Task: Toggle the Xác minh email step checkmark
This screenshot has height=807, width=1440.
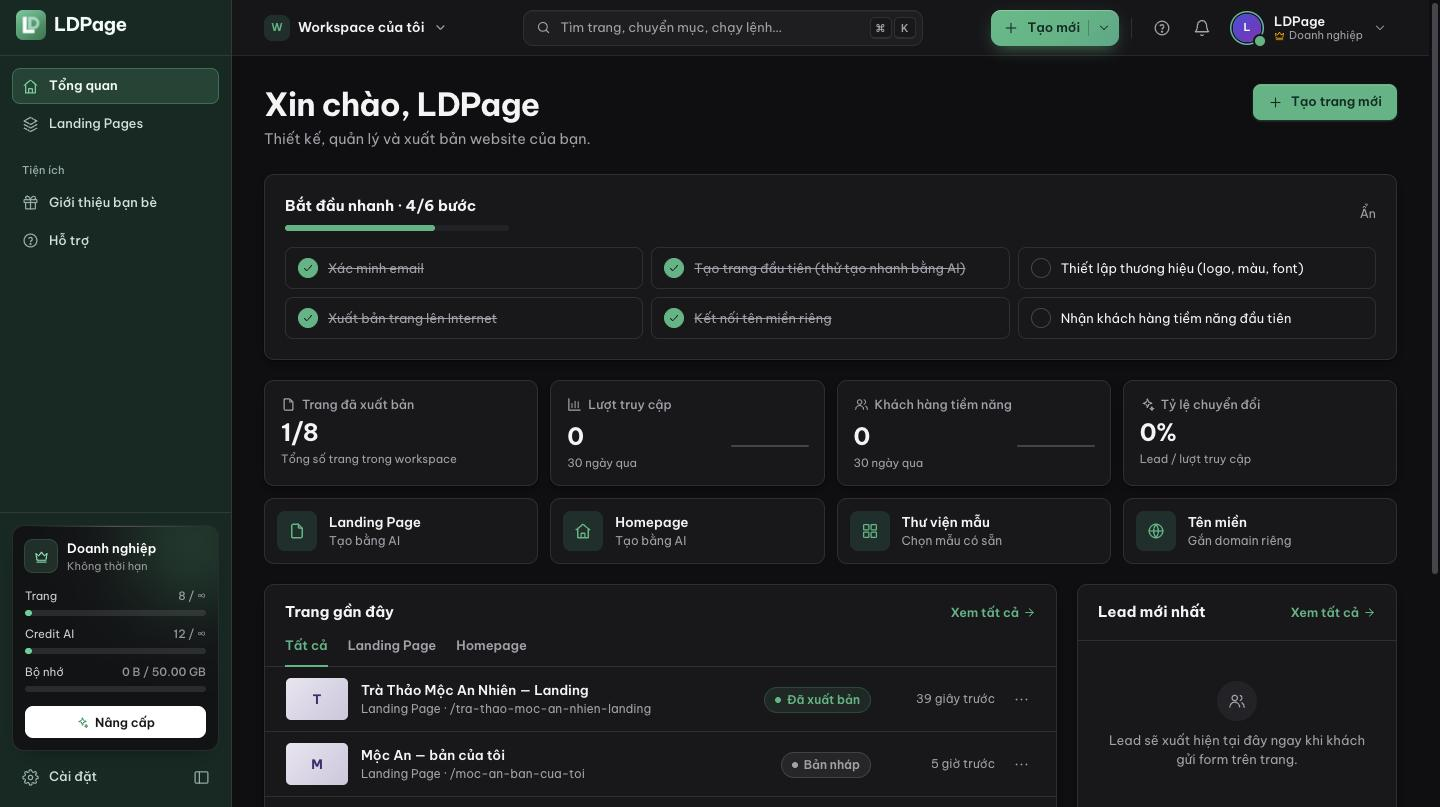Action: pos(308,268)
